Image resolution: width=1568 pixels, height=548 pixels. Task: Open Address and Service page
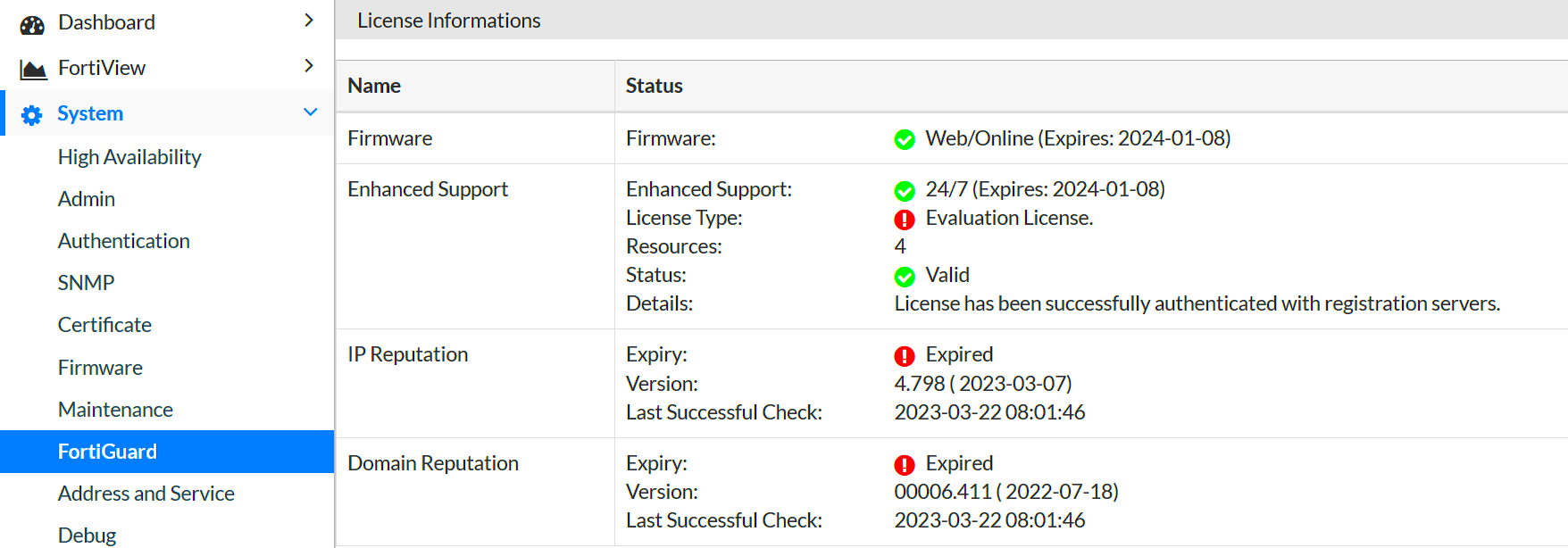(146, 494)
